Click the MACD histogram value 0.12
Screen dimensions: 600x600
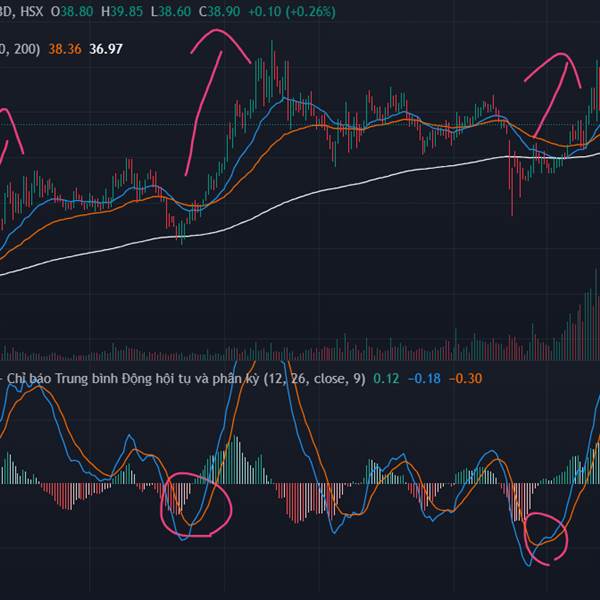[386, 378]
